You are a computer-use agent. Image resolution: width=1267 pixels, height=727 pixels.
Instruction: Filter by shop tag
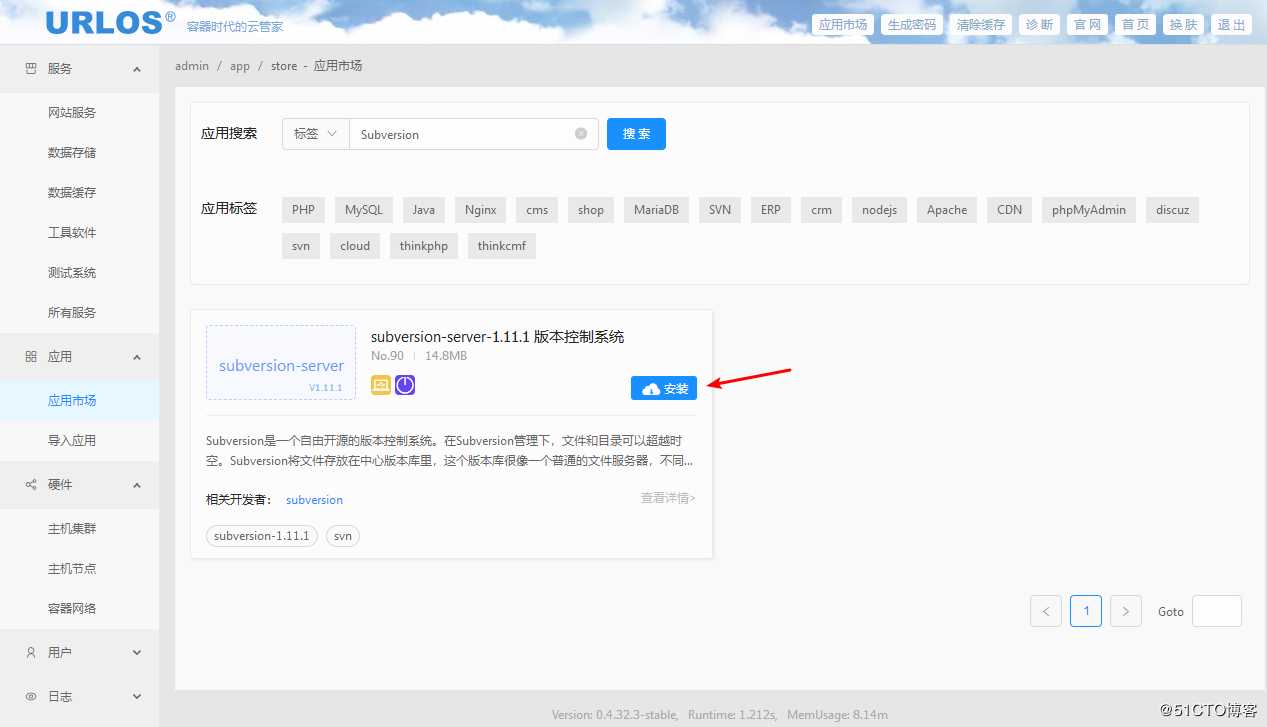pos(591,210)
